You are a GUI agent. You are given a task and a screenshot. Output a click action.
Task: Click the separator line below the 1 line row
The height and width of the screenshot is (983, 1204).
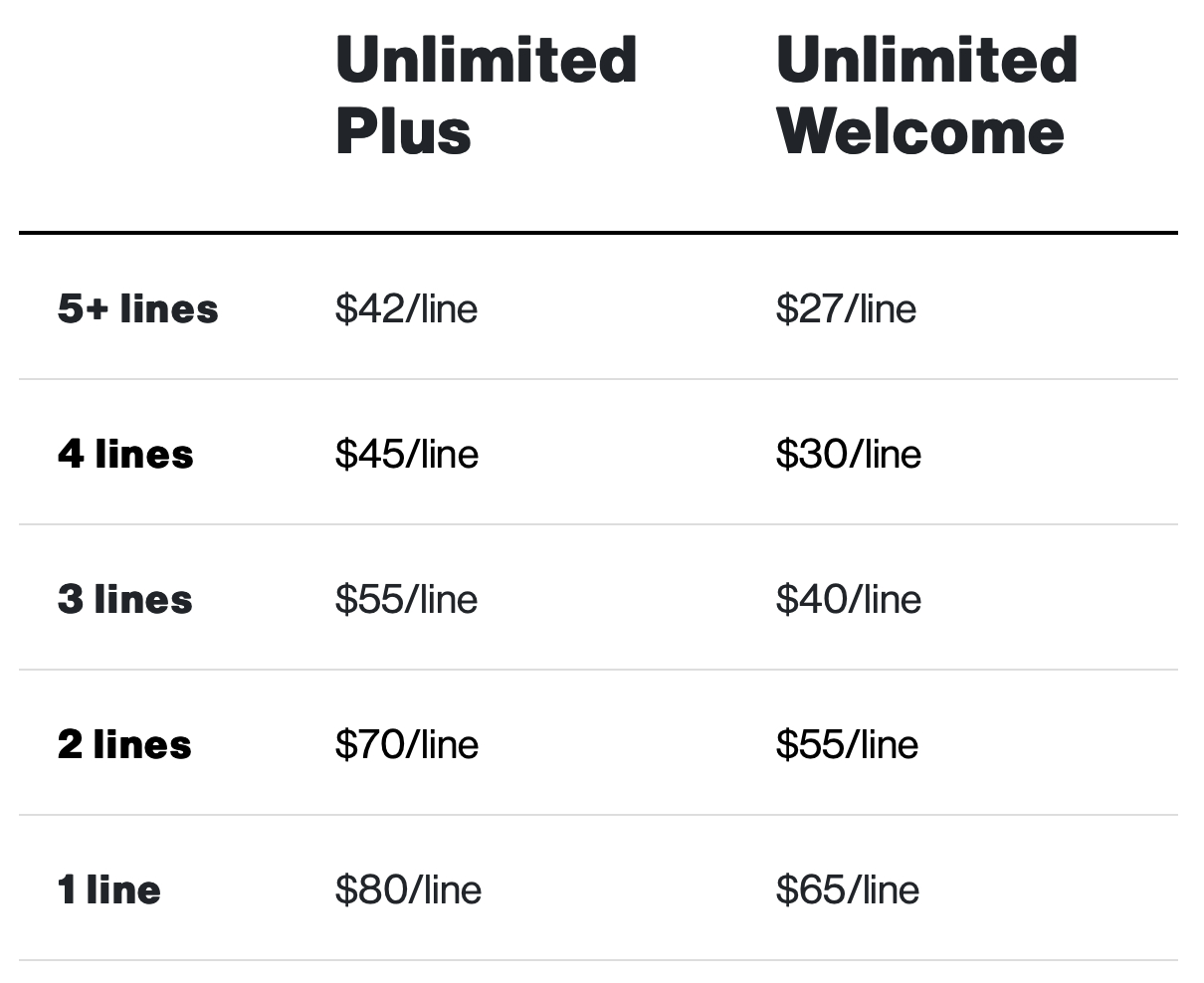597,960
